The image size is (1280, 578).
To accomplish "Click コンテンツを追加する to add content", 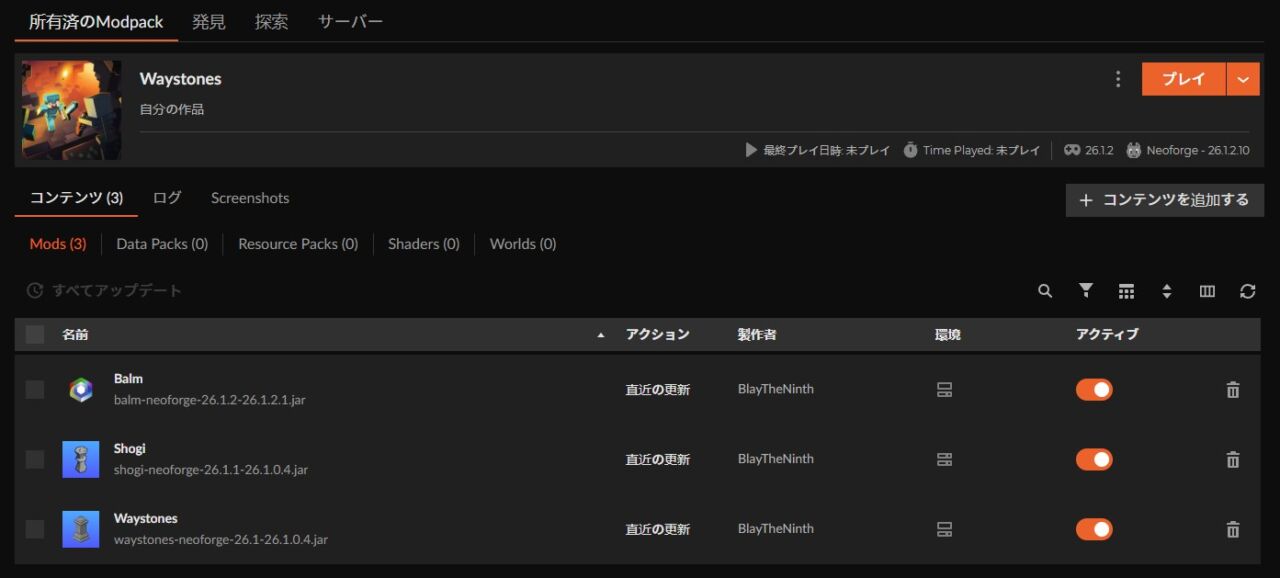I will (1164, 199).
